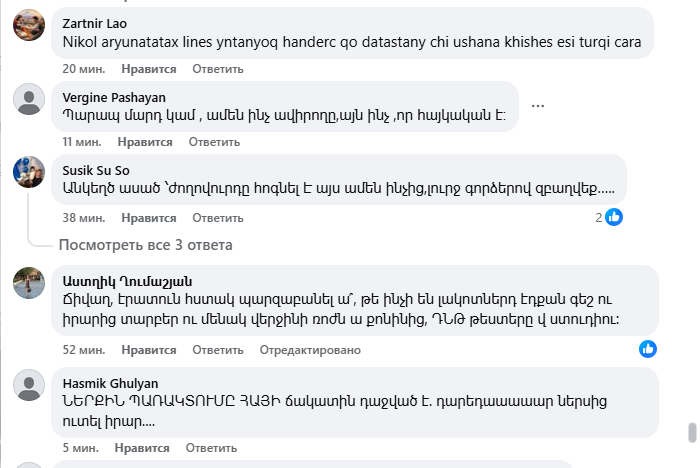This screenshot has width=700, height=468.
Task: Open three-dot options on Vergine Pashayan's comment
Action: coord(538,106)
